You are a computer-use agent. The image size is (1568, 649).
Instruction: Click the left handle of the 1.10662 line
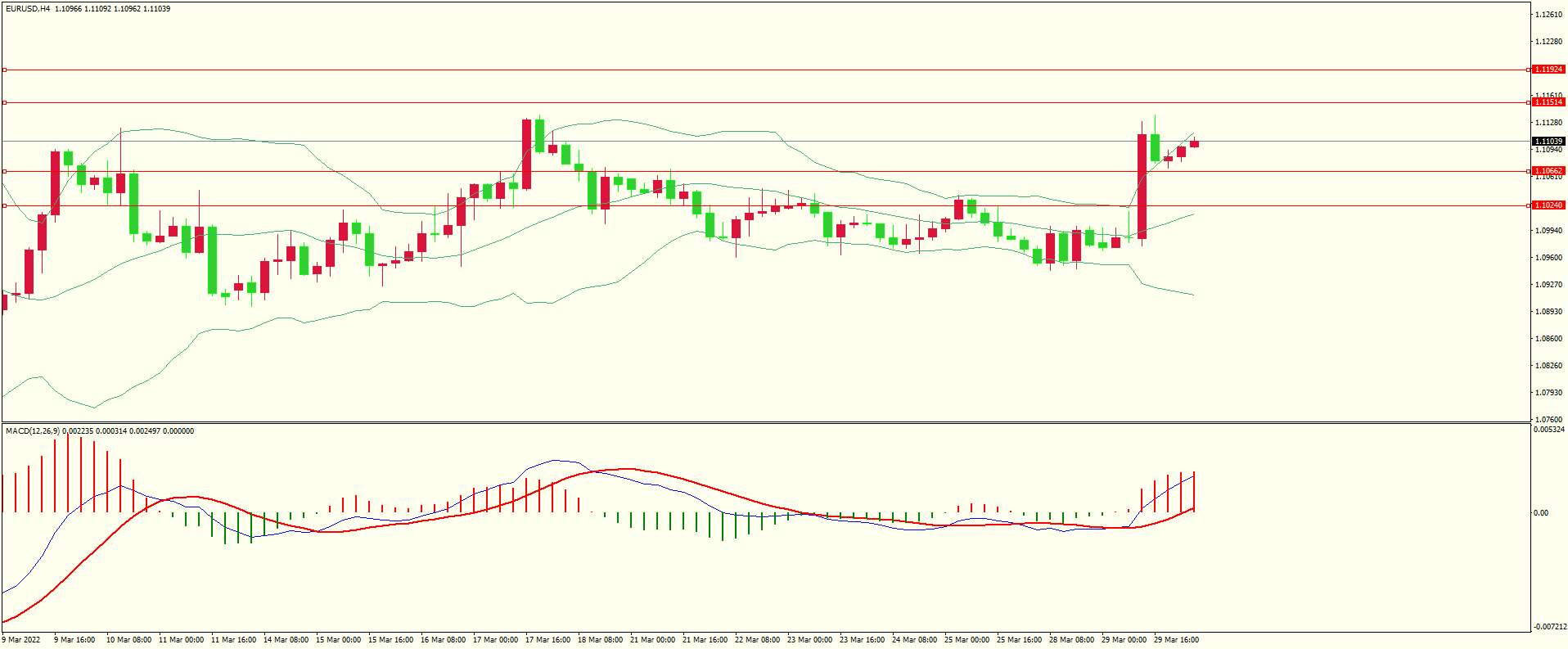coord(4,171)
